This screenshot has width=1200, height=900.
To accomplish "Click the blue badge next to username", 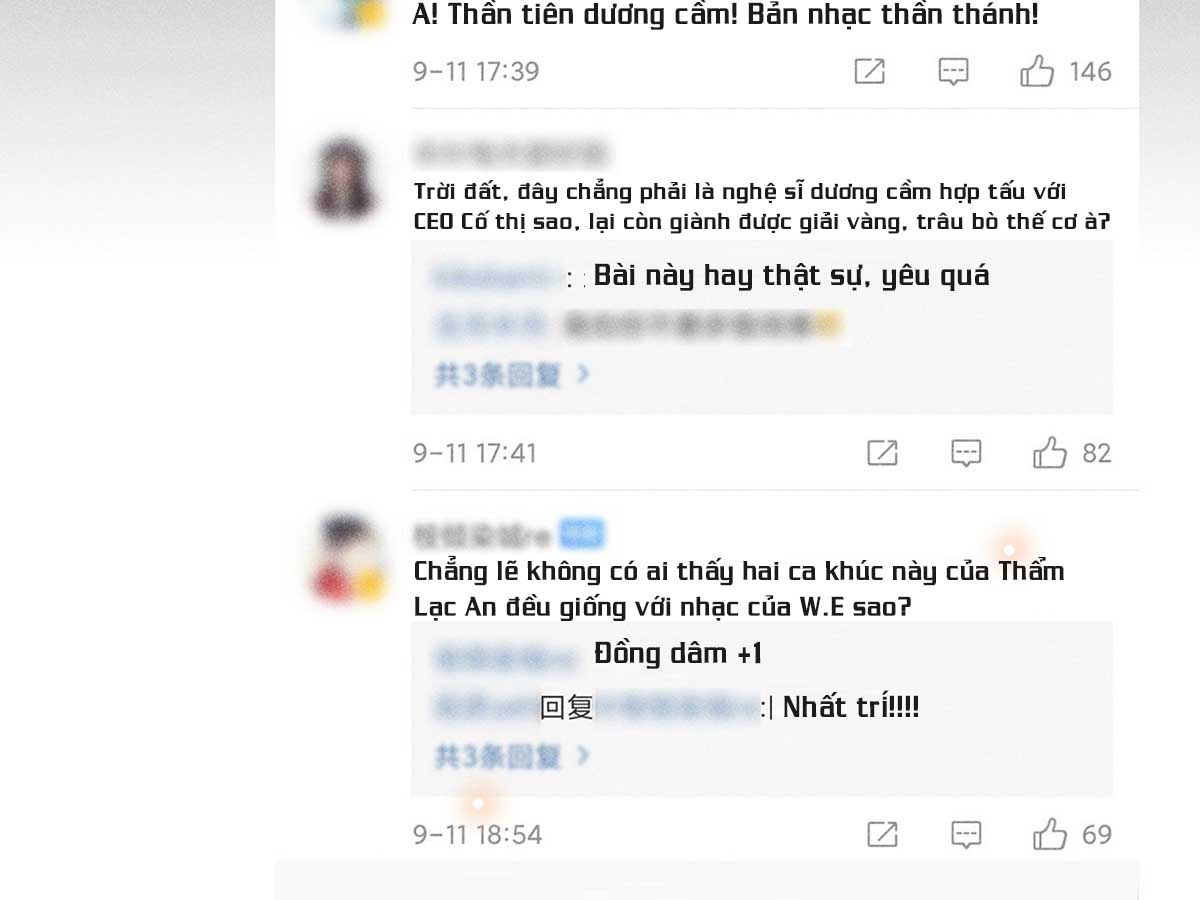I will point(581,535).
